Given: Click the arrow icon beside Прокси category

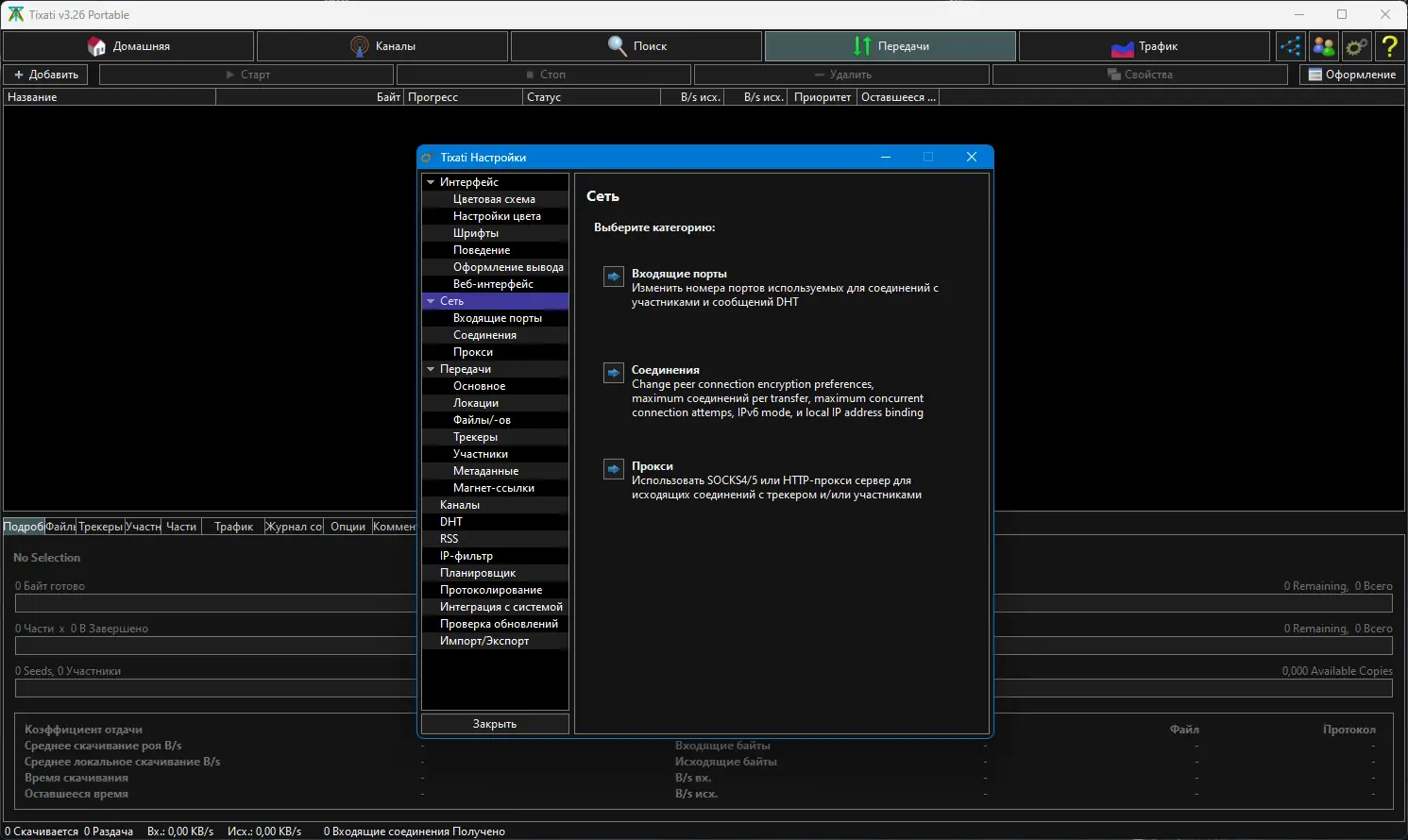Looking at the screenshot, I should point(614,469).
